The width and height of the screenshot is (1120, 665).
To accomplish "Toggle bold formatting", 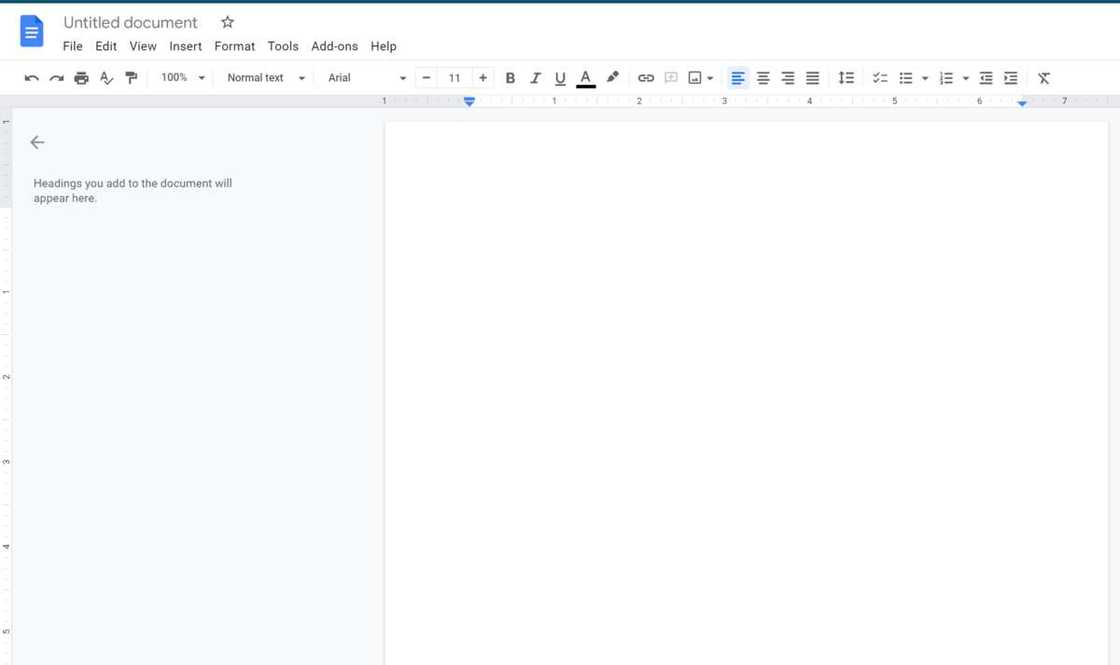I will click(x=510, y=78).
